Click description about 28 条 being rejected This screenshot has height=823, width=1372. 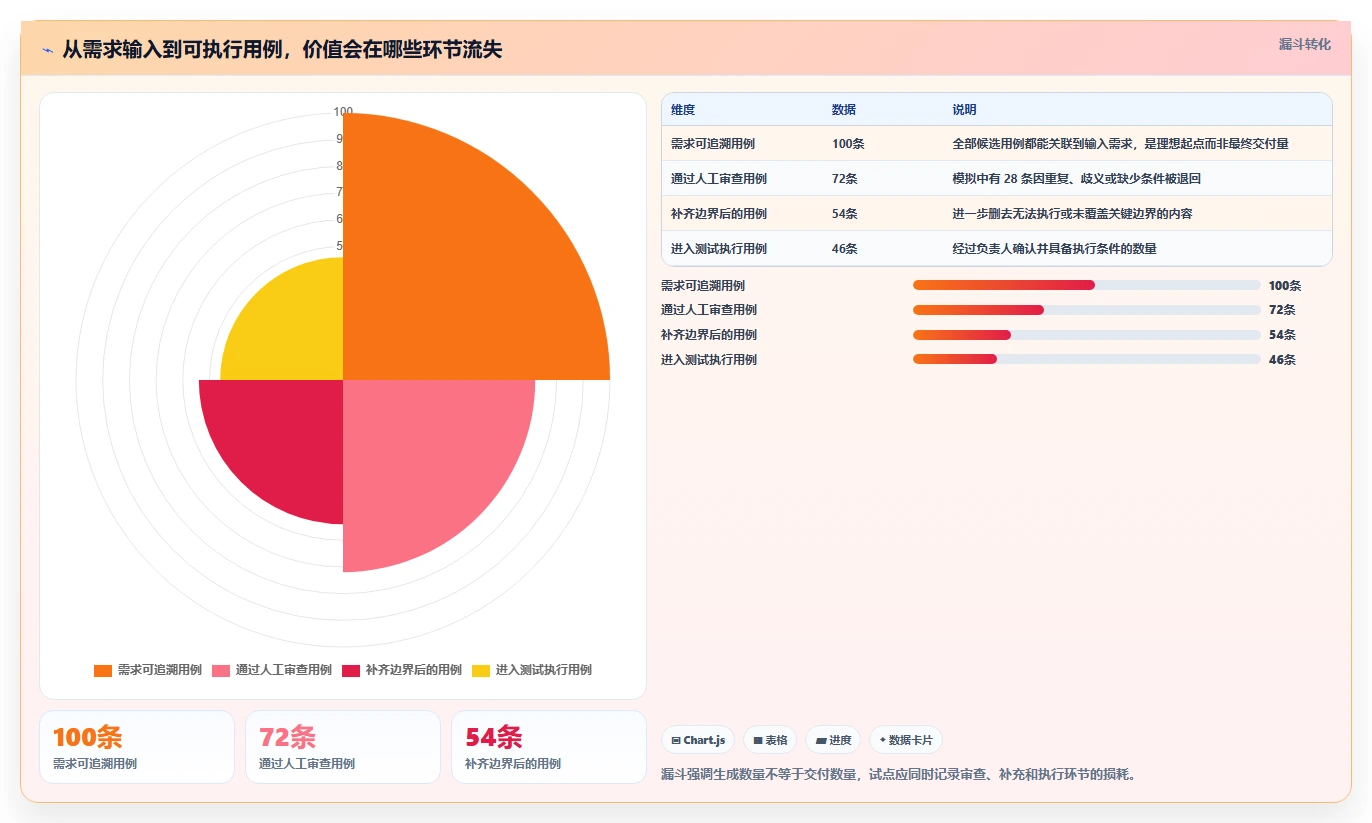point(1077,179)
